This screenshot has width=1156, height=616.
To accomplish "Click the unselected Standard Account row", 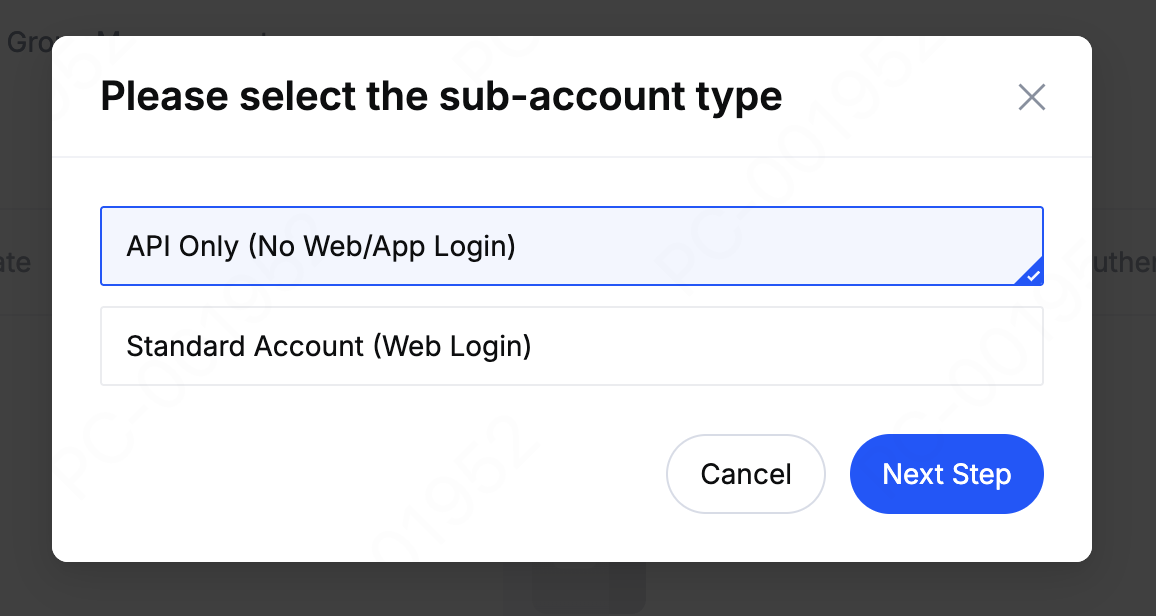I will click(x=571, y=346).
